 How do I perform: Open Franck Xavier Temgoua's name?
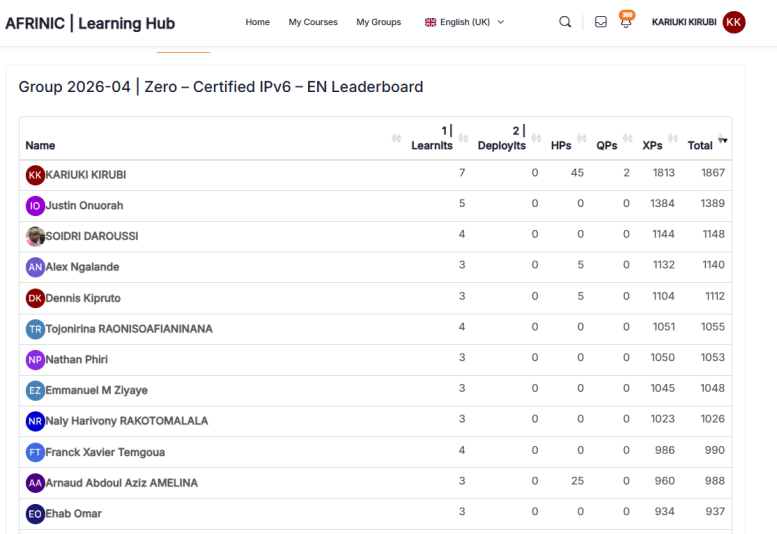point(105,452)
